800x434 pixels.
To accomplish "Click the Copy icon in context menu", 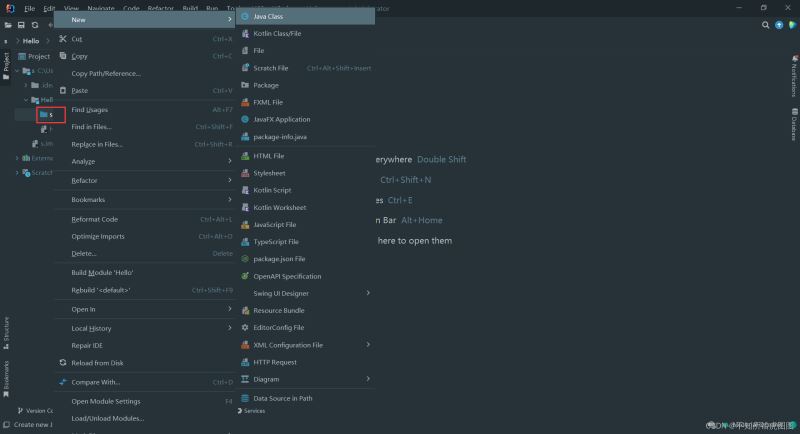I will (x=63, y=56).
